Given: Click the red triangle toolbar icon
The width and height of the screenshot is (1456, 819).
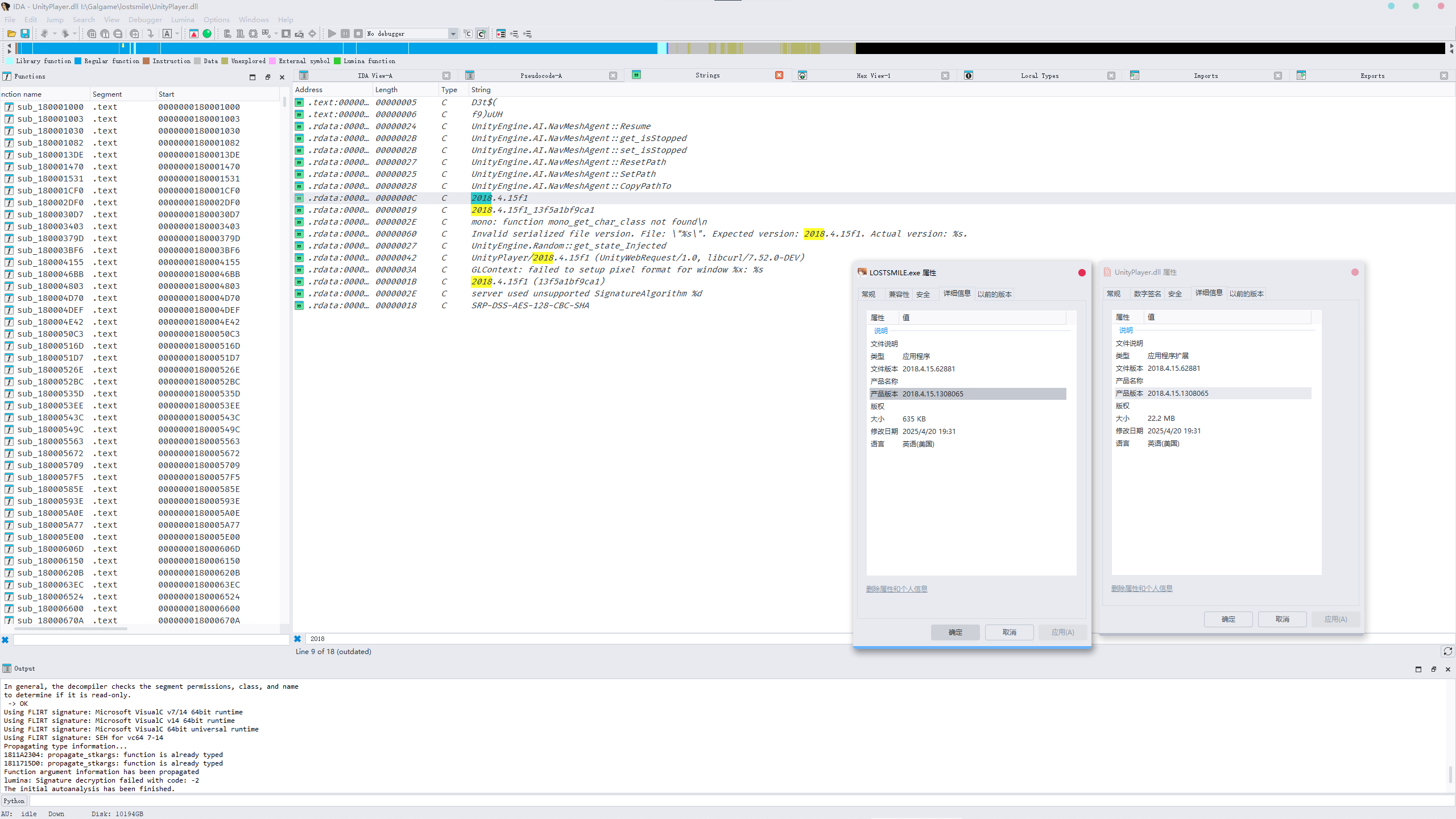Looking at the screenshot, I should coord(194,34).
